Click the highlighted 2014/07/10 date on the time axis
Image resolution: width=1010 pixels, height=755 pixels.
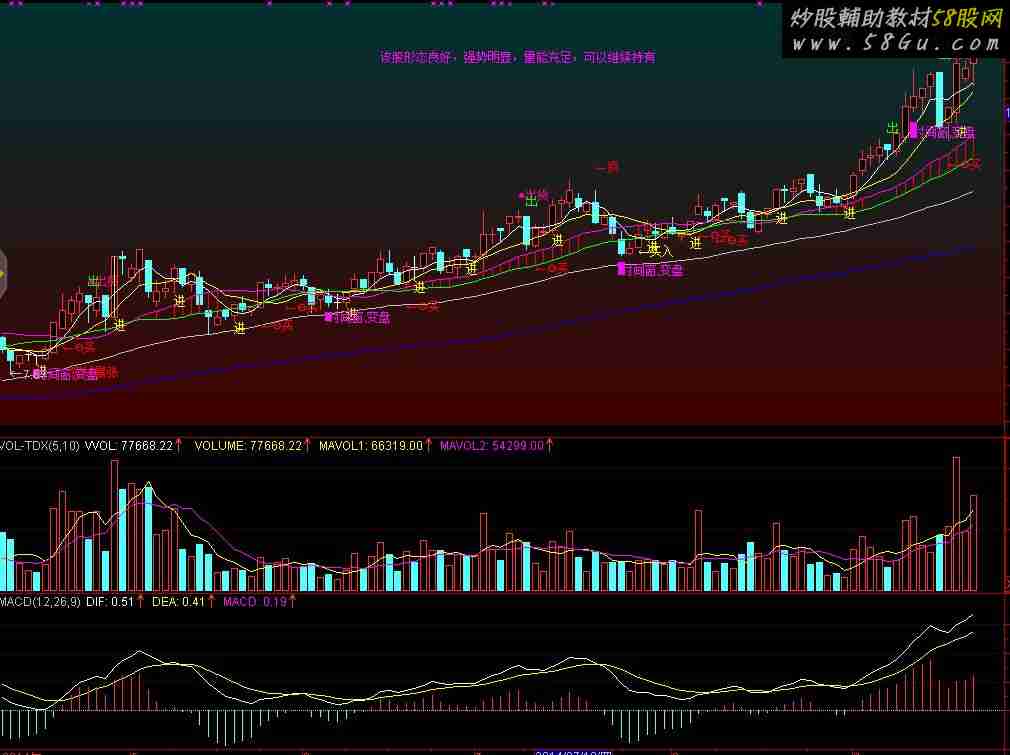[573, 752]
